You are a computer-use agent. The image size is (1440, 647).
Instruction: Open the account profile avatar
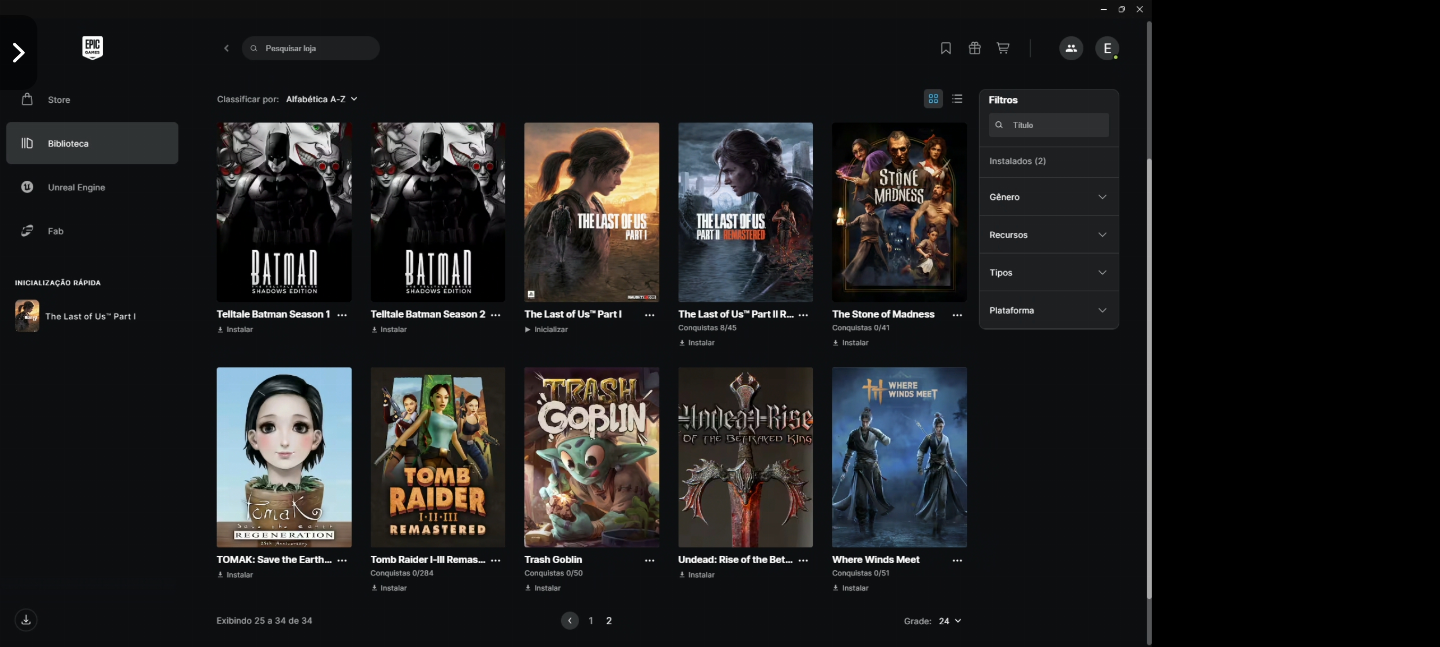[x=1107, y=48]
